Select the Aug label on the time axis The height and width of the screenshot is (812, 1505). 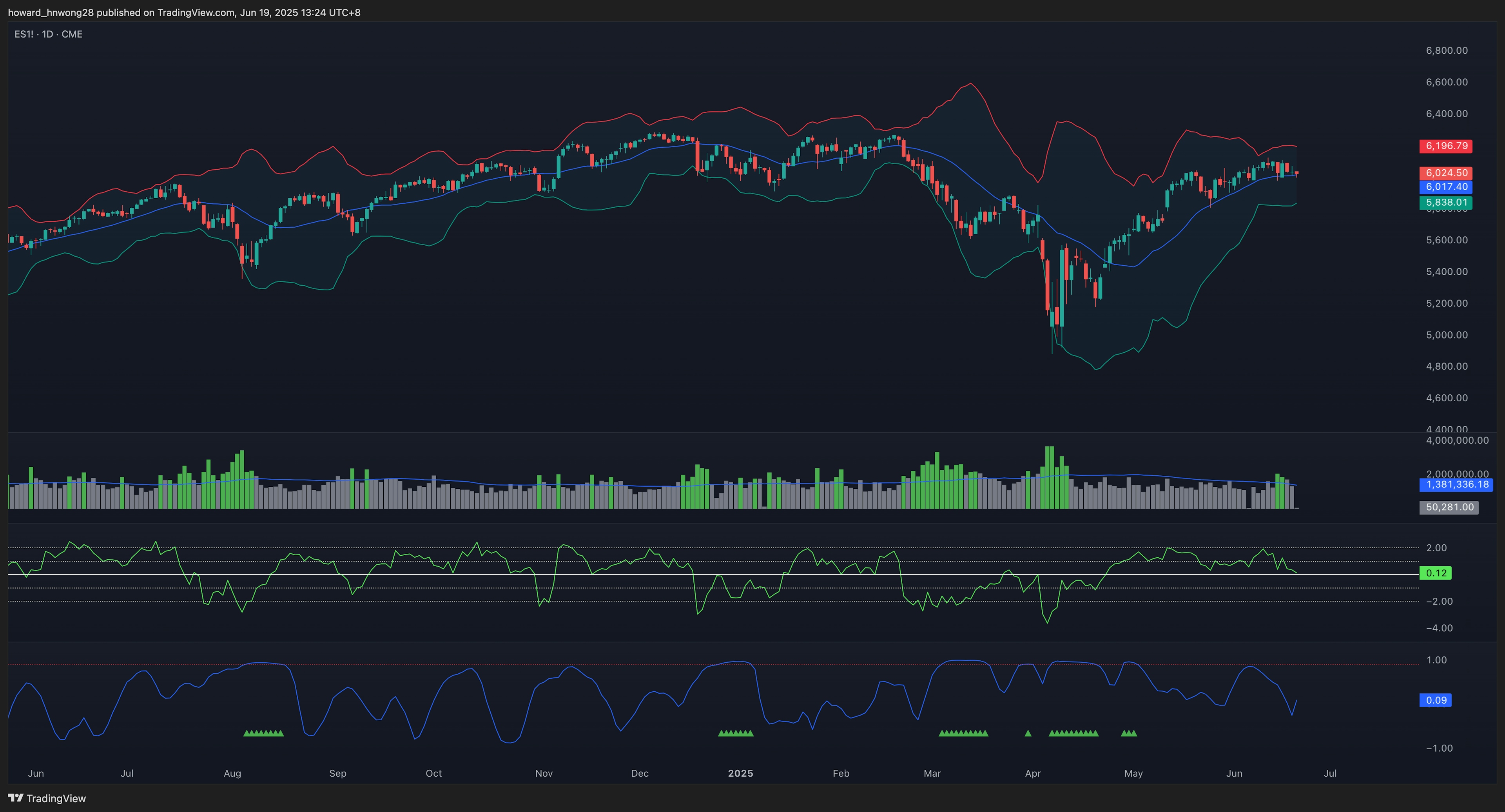[232, 773]
